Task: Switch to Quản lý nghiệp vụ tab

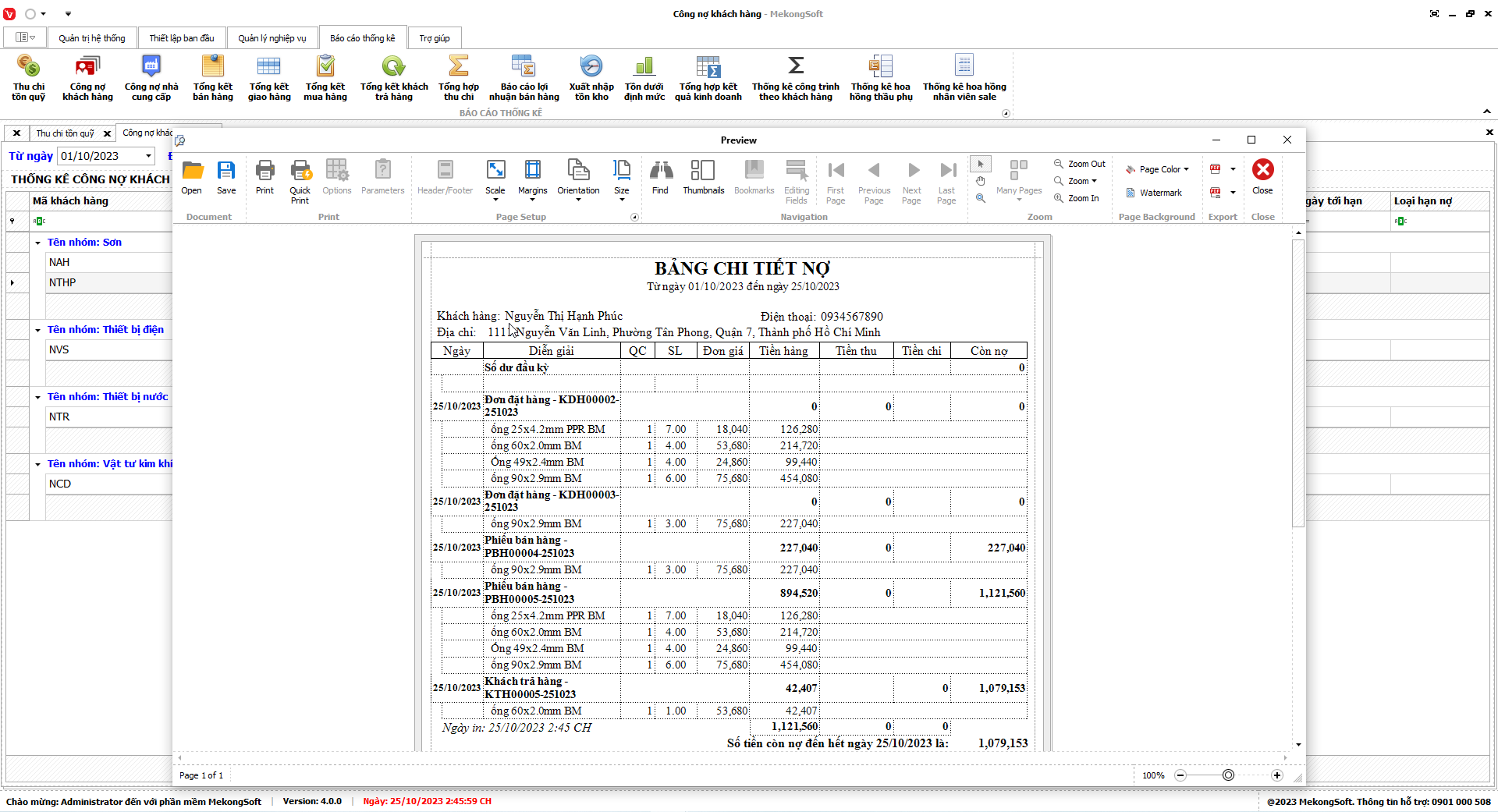Action: pyautogui.click(x=272, y=38)
